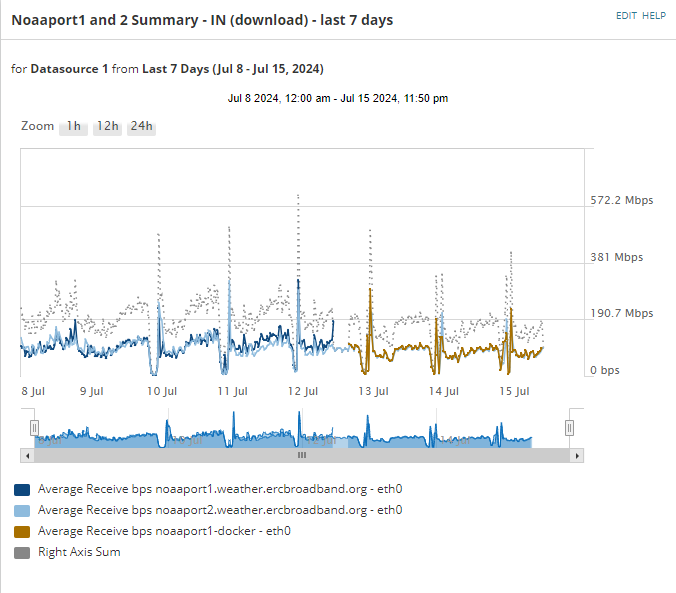
Task: Set zoom to 1h
Action: (73, 126)
